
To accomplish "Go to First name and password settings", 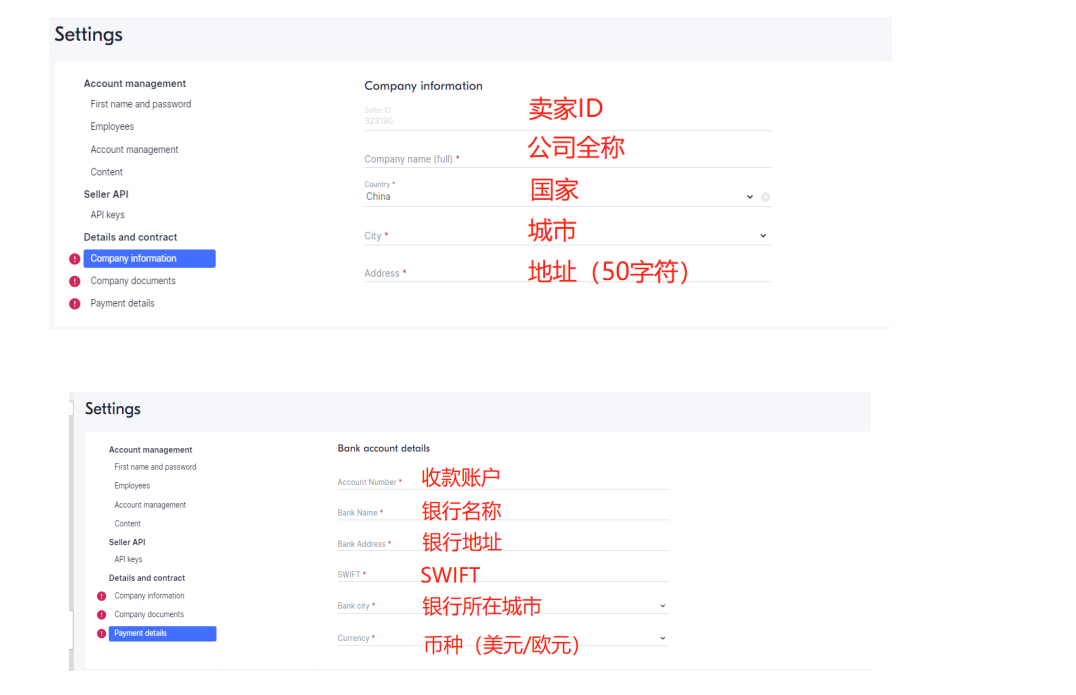I will (x=141, y=104).
